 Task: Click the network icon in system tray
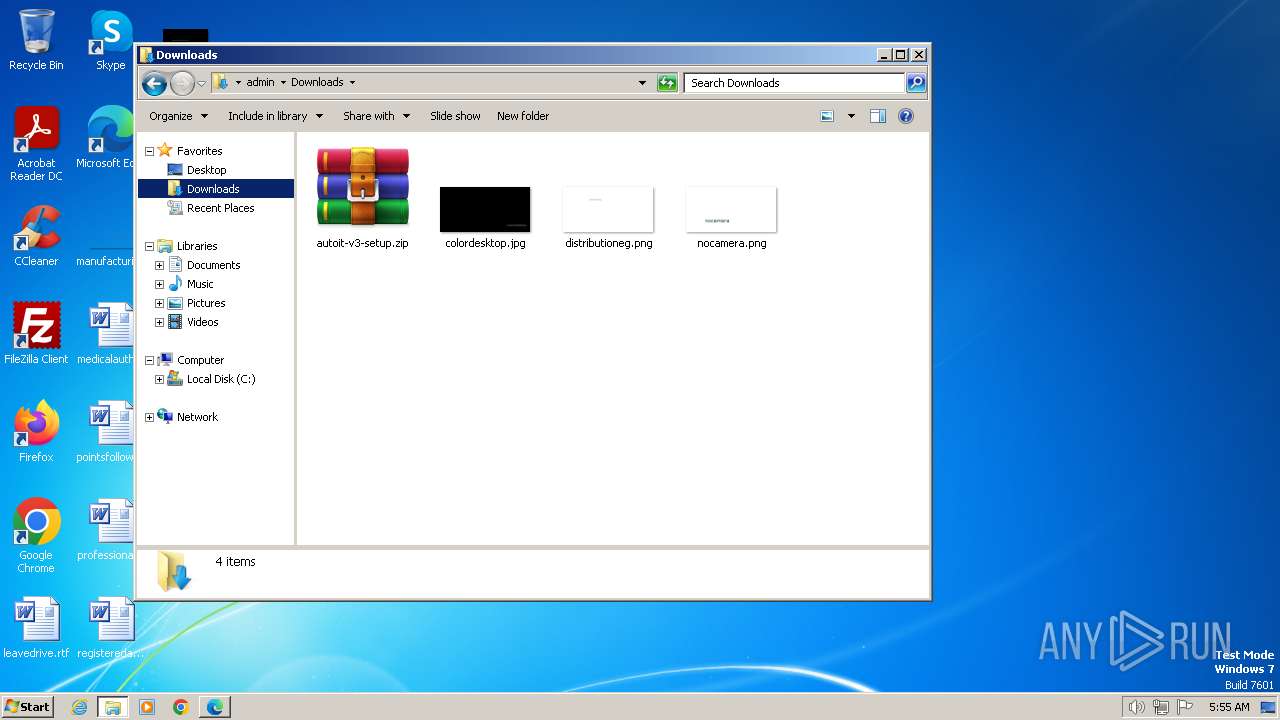coord(1160,707)
